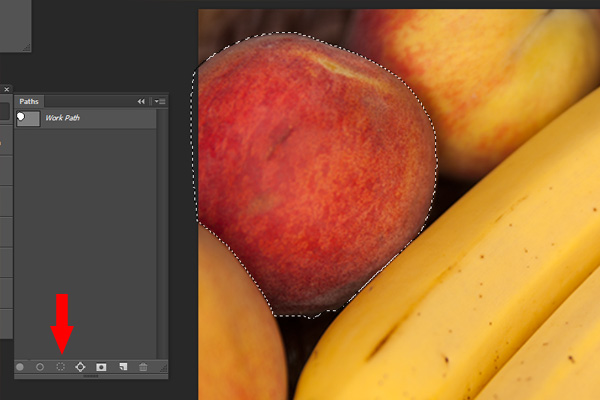This screenshot has width=600, height=400.
Task: Collapse Paths panel with double-arrow
Action: click(x=141, y=101)
